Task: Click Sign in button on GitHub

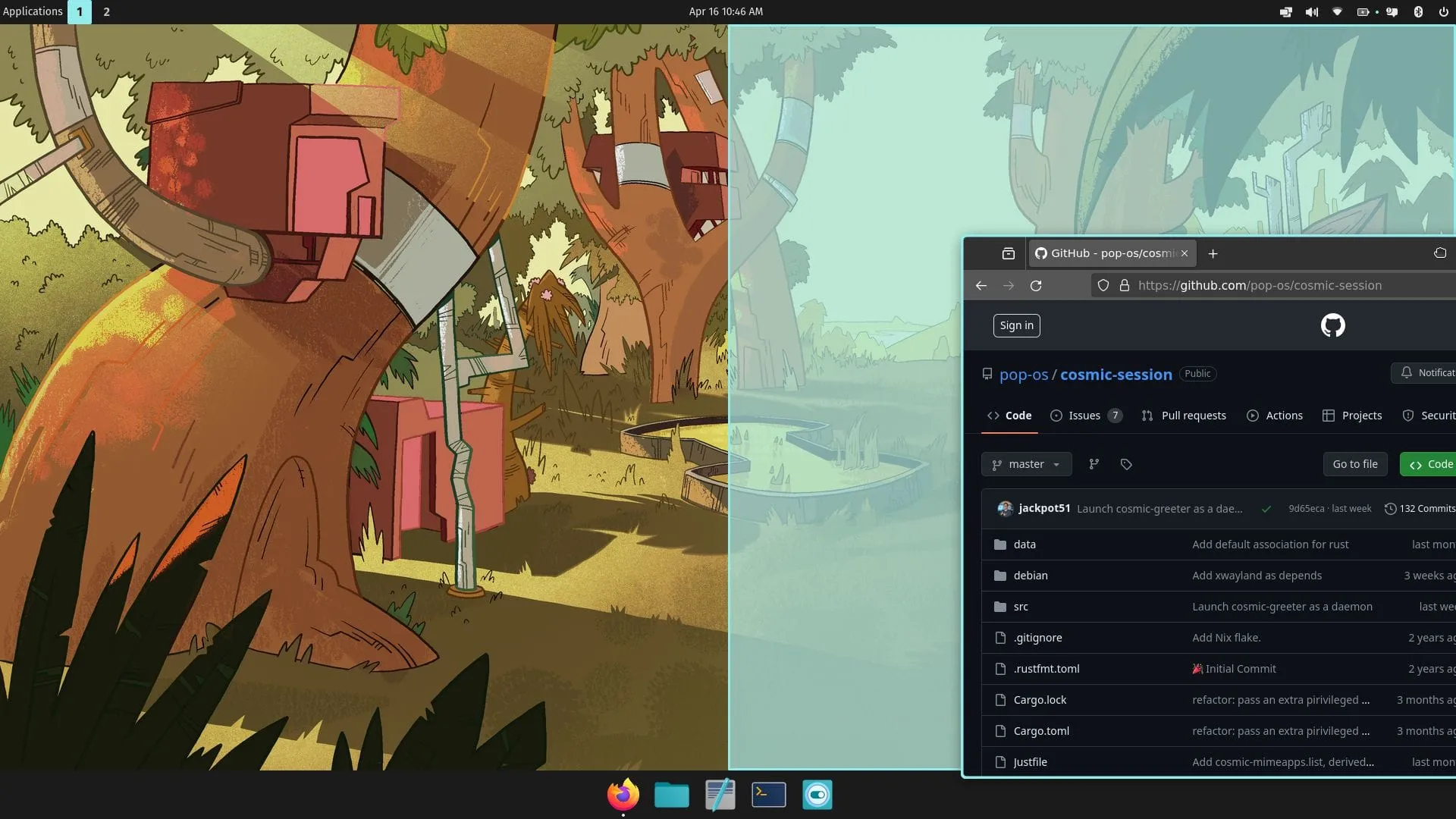Action: (x=1016, y=325)
